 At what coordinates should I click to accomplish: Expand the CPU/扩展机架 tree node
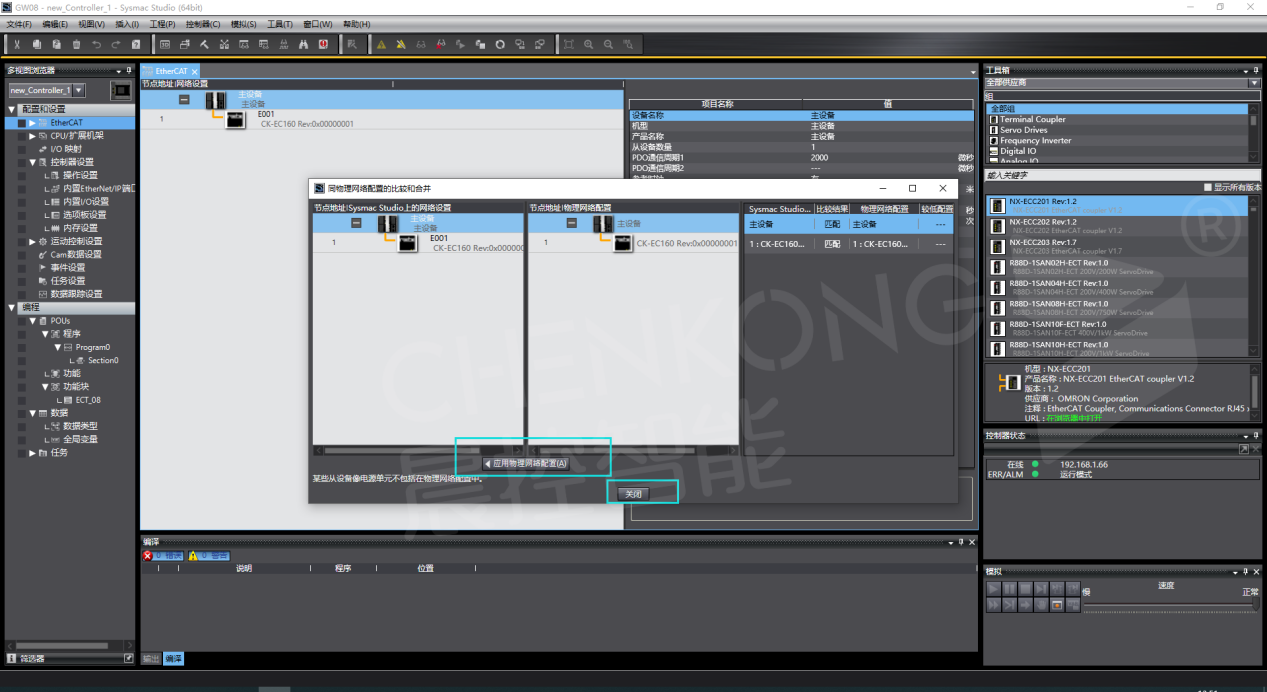point(32,136)
